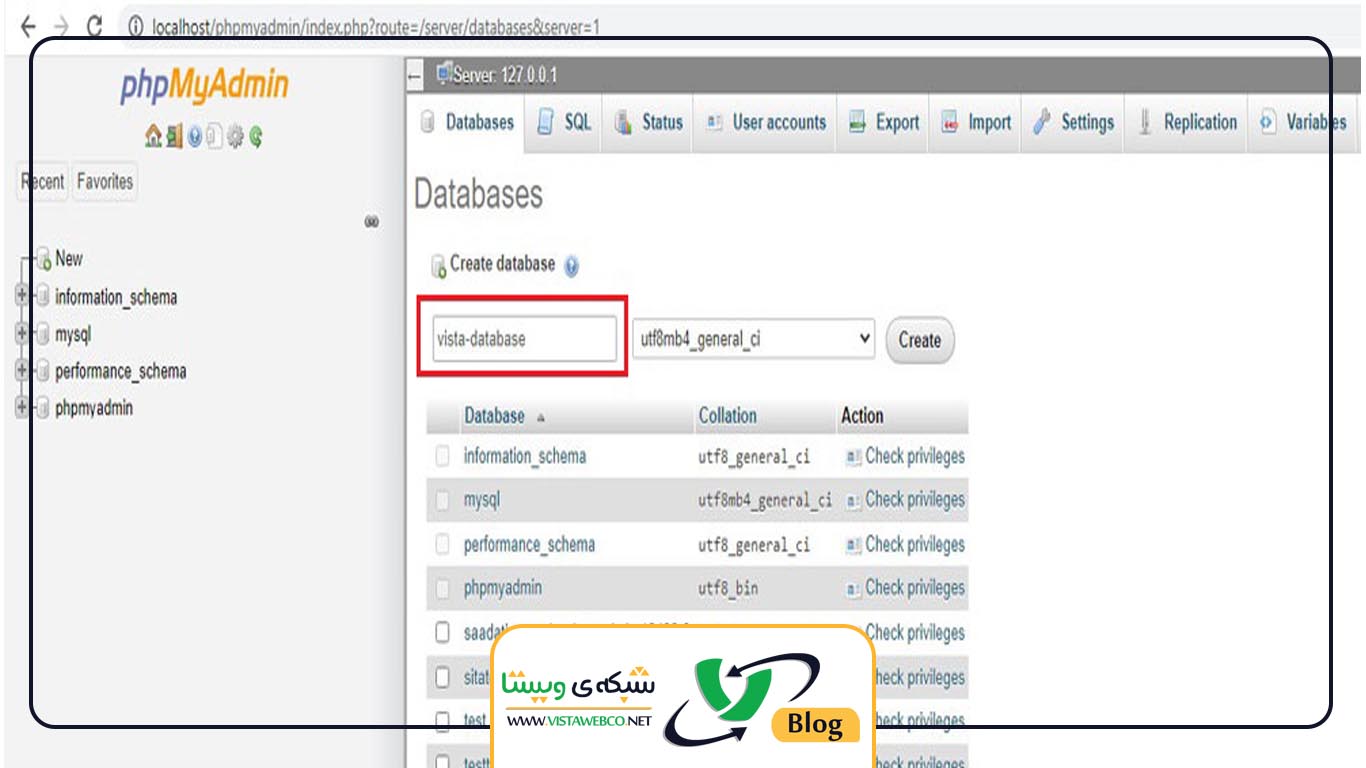Open the utf8mb4_general_ci collation dropdown
1366x768 pixels.
point(753,339)
